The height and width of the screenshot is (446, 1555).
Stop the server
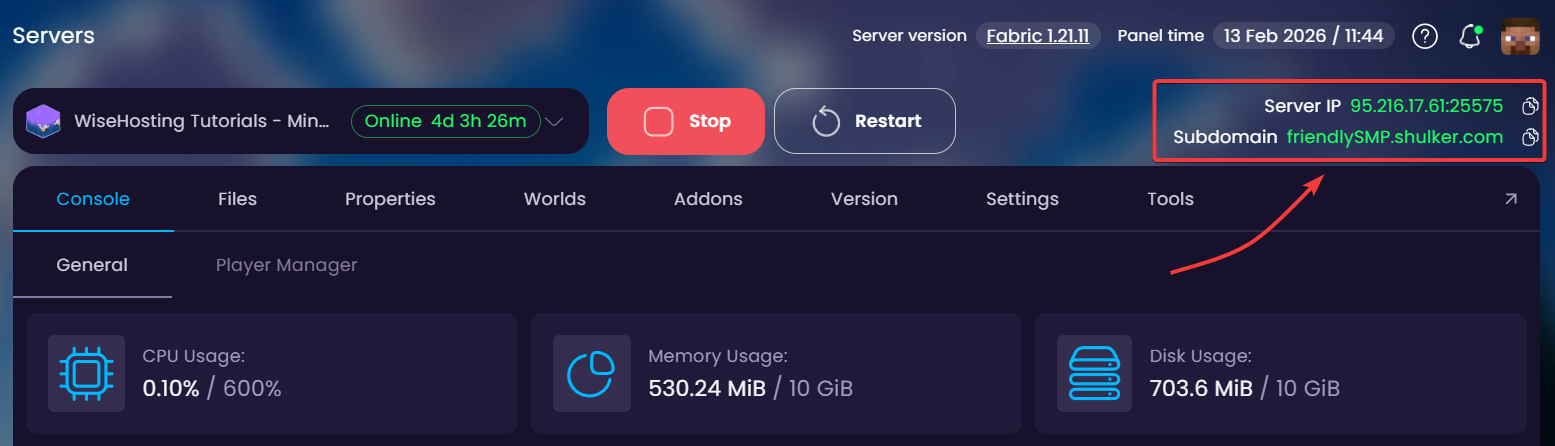click(686, 121)
